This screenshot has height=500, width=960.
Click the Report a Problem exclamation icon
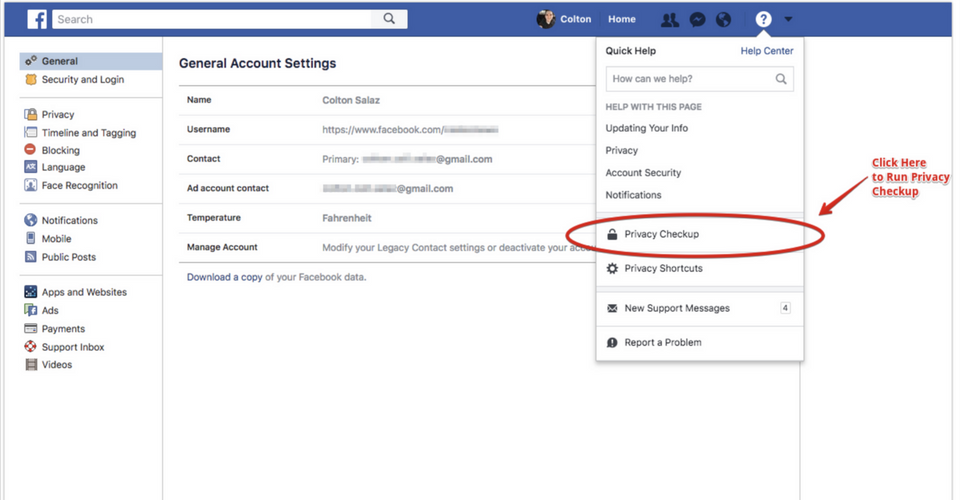(612, 342)
